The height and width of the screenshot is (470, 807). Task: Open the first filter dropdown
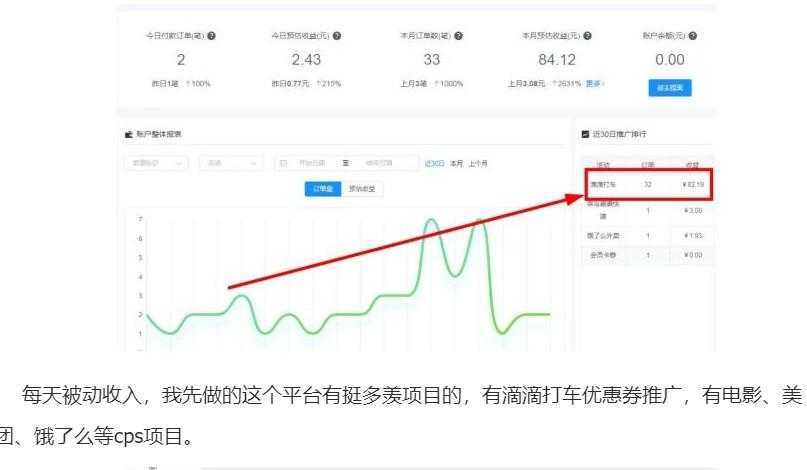point(154,163)
